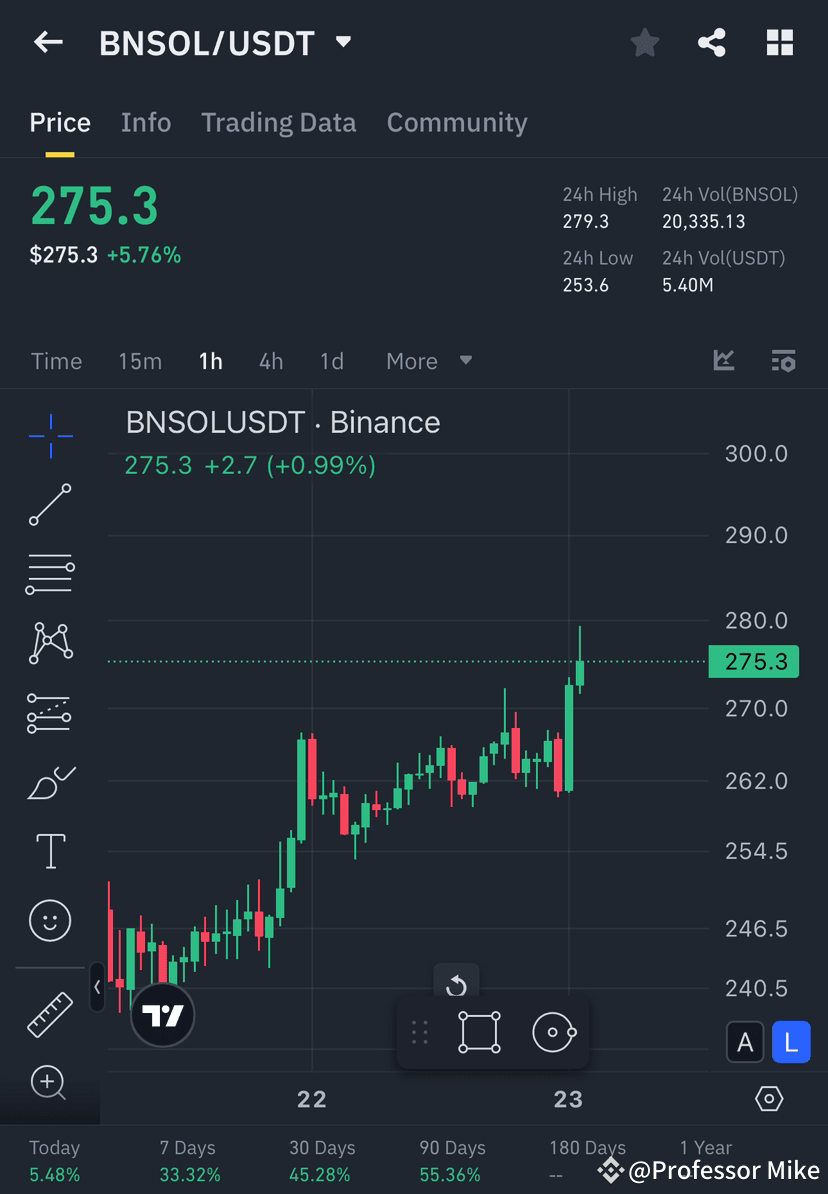Open the indicators icon above the chart
The height and width of the screenshot is (1194, 828).
point(723,361)
